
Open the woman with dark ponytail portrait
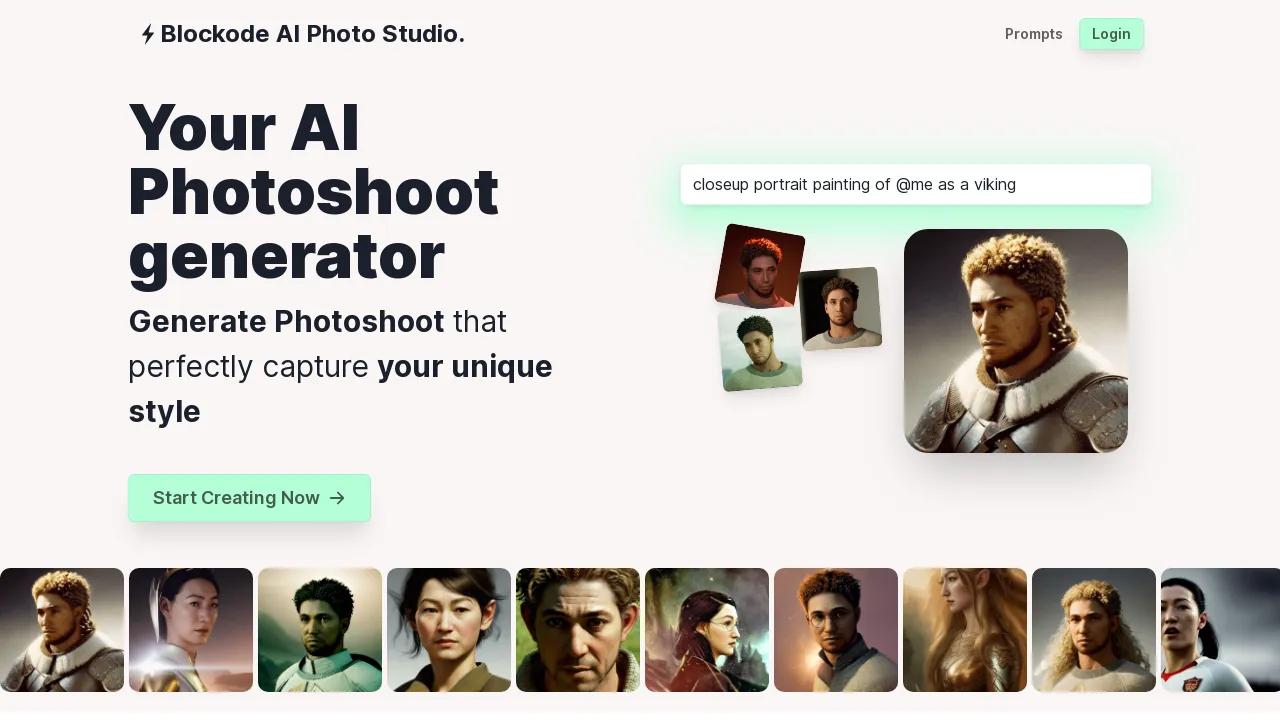tap(449, 630)
